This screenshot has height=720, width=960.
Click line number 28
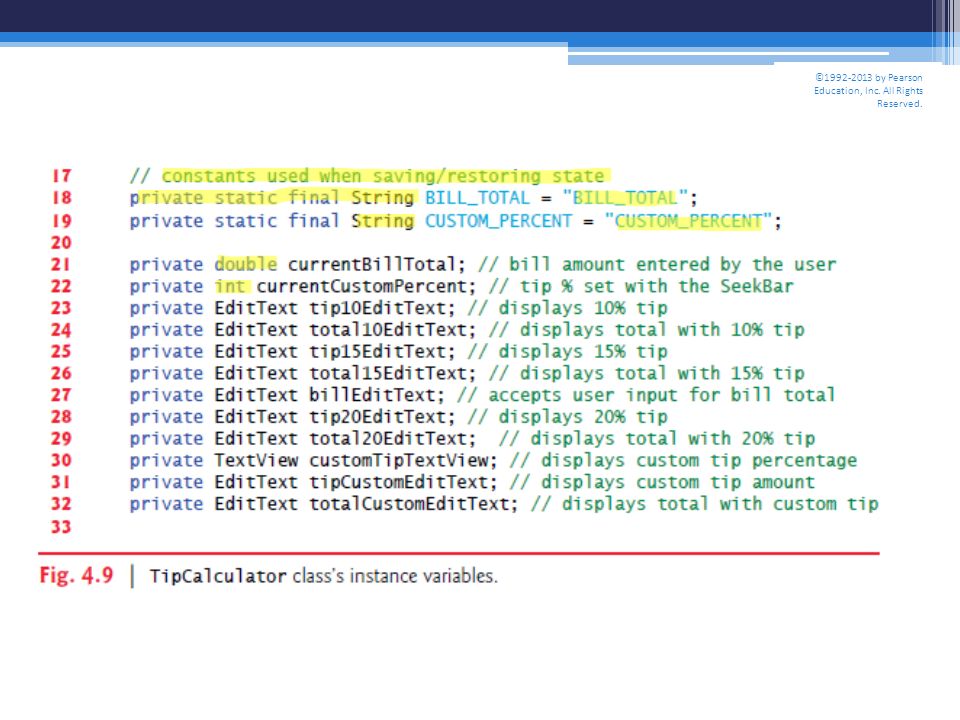click(x=61, y=417)
